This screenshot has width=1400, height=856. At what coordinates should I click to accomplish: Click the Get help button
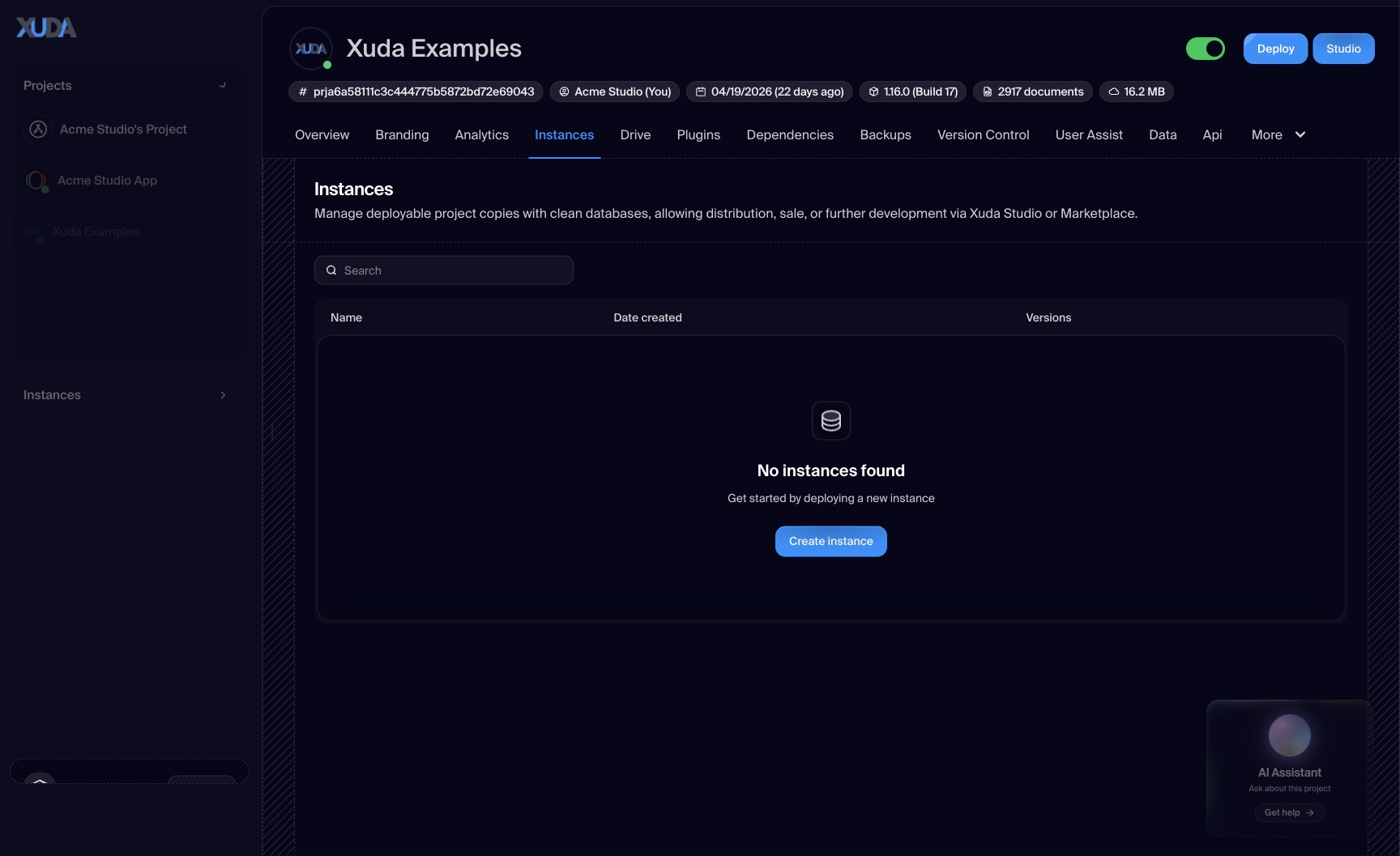(x=1289, y=812)
